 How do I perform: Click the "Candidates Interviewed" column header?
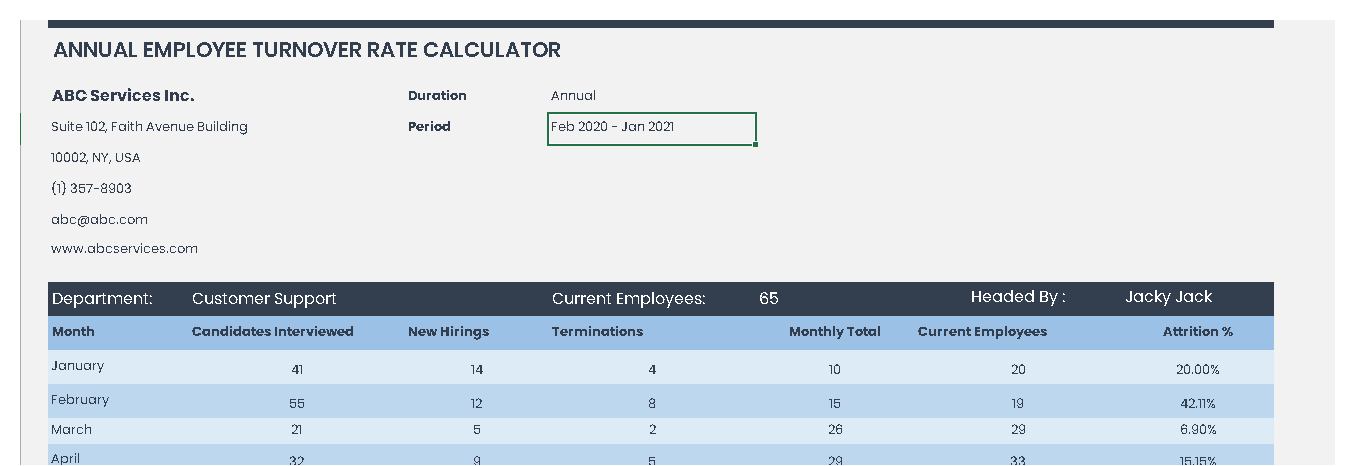[273, 332]
